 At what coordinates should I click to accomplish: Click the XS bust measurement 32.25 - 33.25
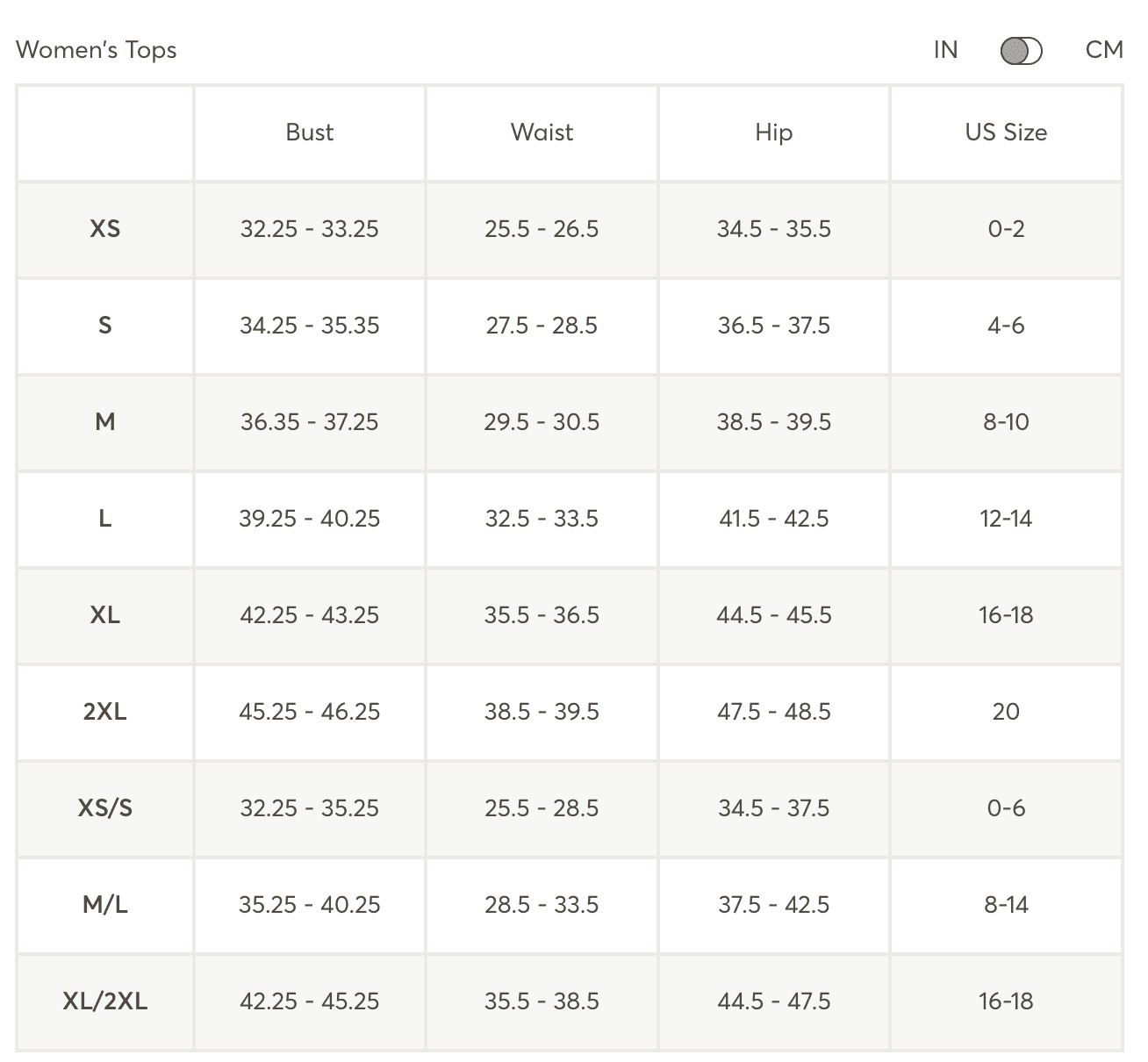click(310, 229)
